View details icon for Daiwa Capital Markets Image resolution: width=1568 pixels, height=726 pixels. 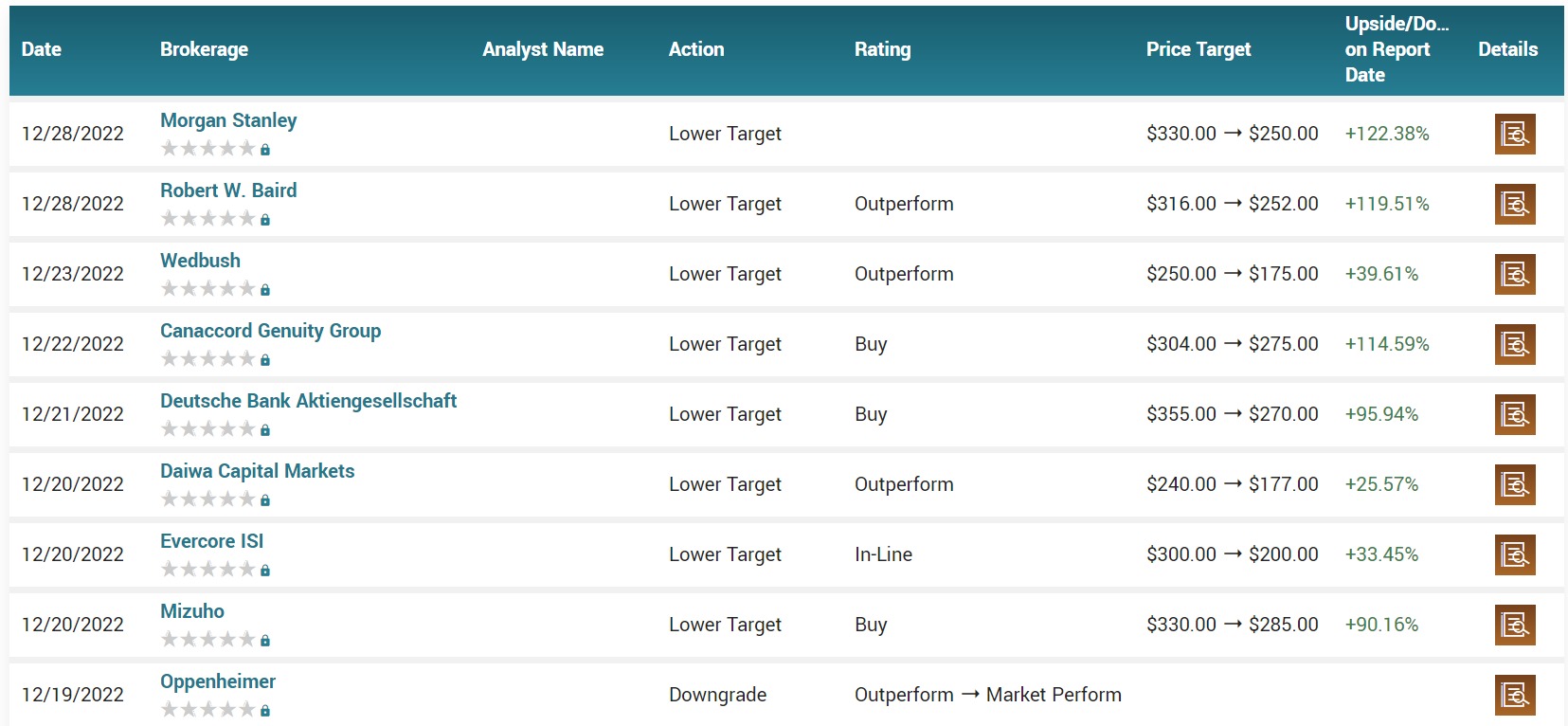(1514, 485)
